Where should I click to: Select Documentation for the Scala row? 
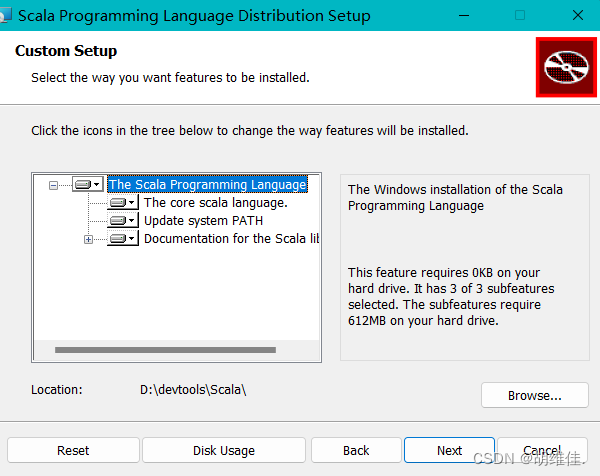point(231,238)
